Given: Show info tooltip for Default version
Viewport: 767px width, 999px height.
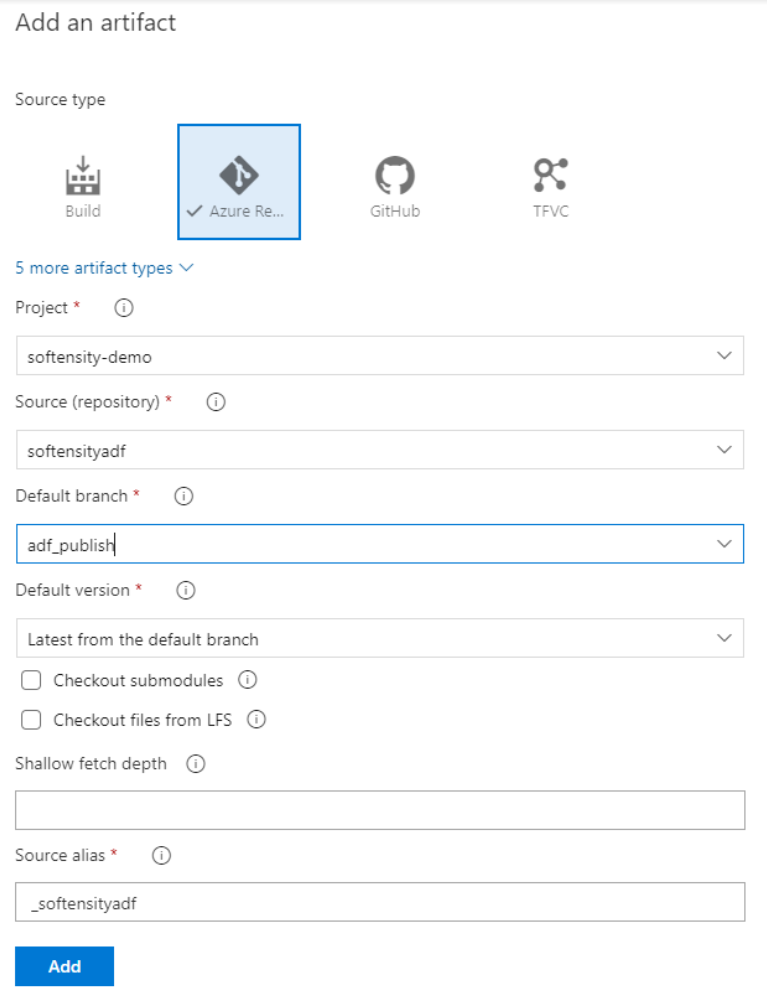Looking at the screenshot, I should pyautogui.click(x=185, y=590).
